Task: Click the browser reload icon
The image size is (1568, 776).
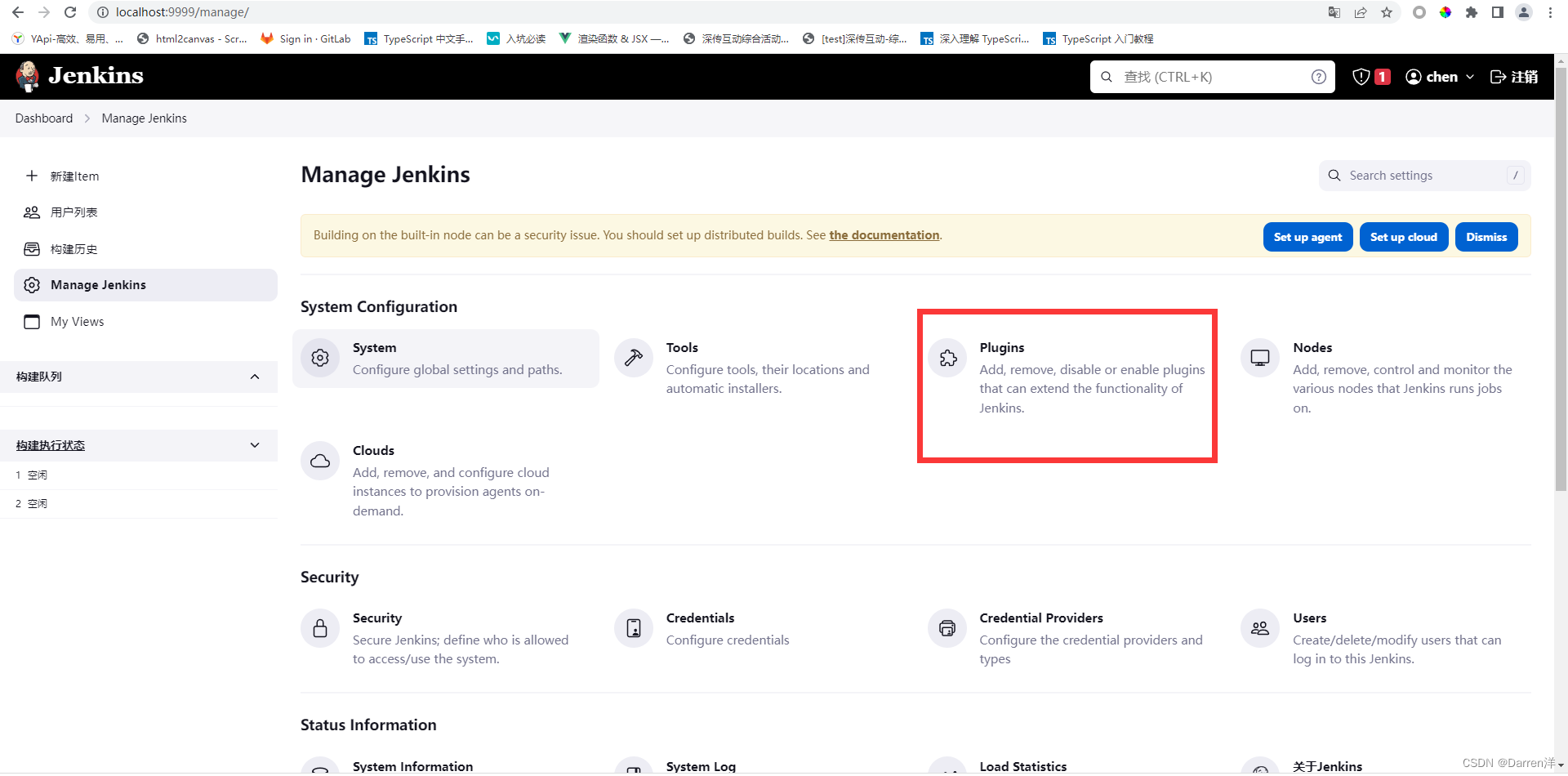Action: (70, 12)
